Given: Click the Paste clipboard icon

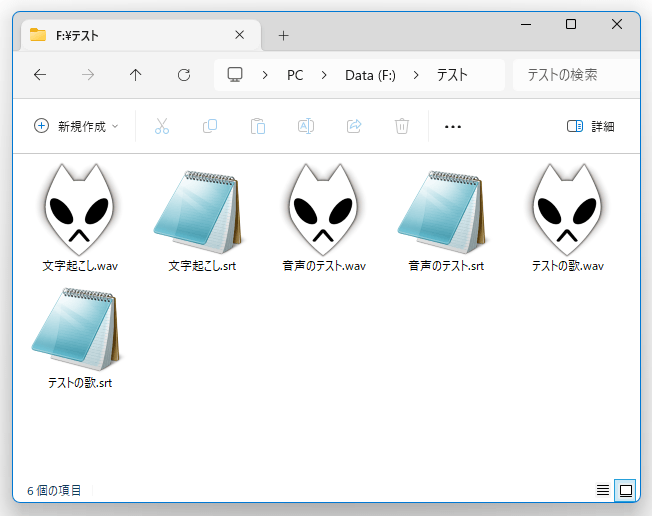Looking at the screenshot, I should click(258, 126).
